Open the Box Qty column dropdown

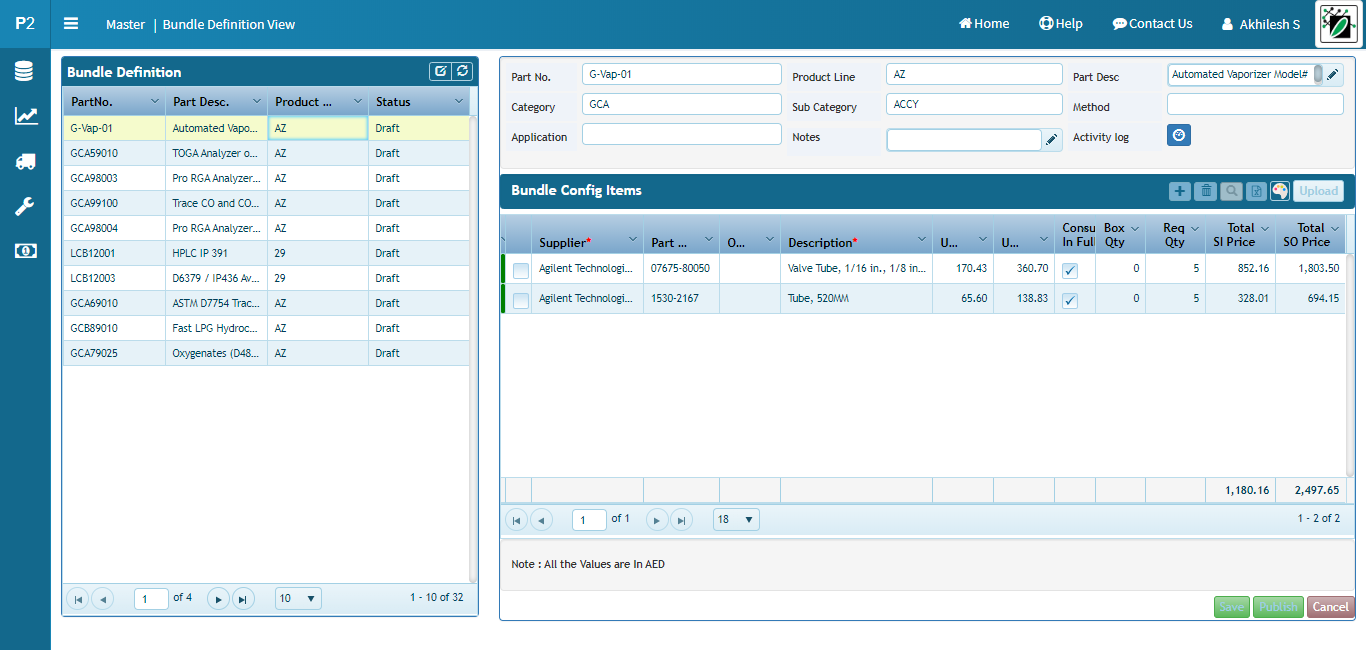click(1135, 229)
